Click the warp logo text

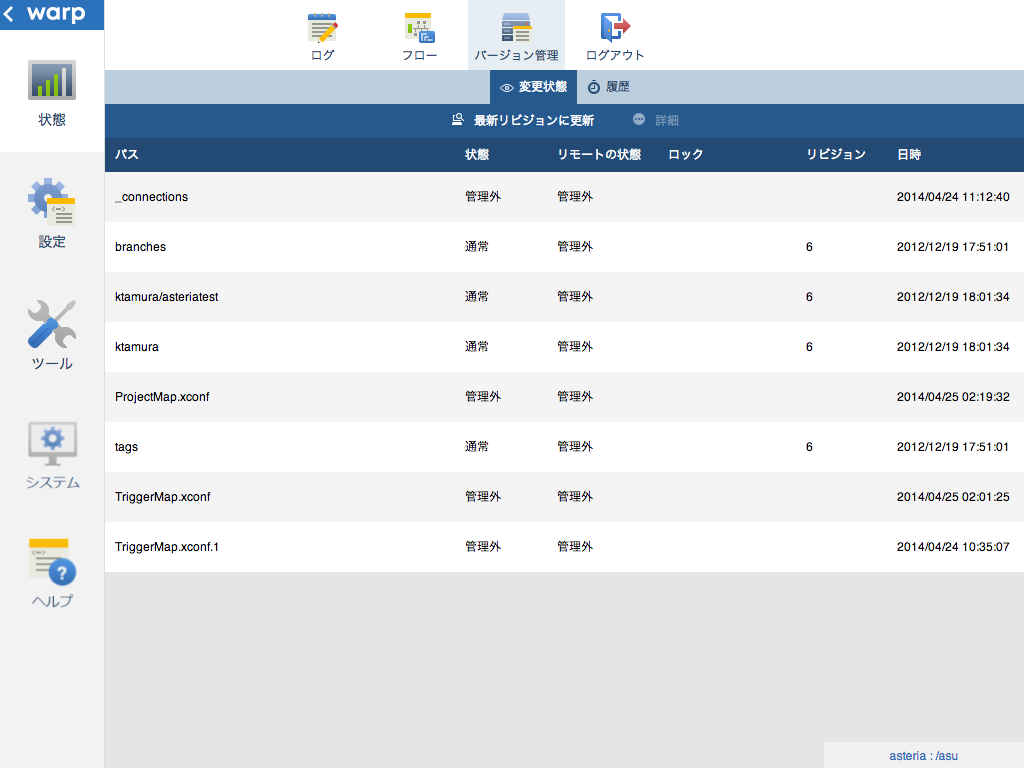point(56,13)
